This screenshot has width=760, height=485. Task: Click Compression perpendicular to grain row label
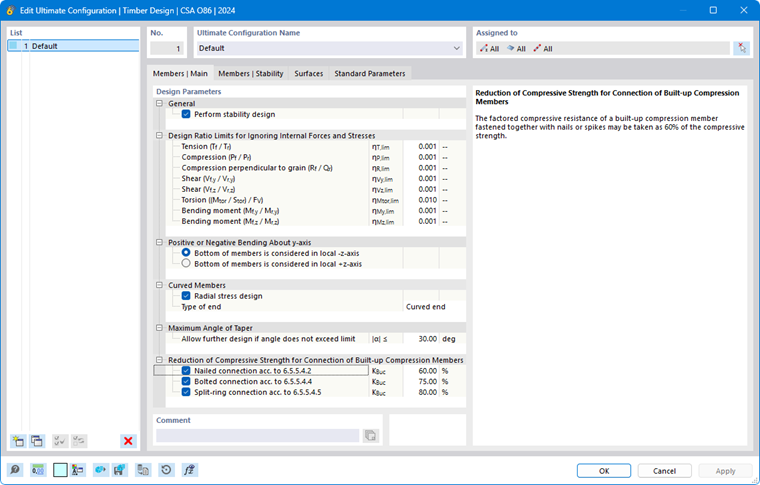click(257, 168)
